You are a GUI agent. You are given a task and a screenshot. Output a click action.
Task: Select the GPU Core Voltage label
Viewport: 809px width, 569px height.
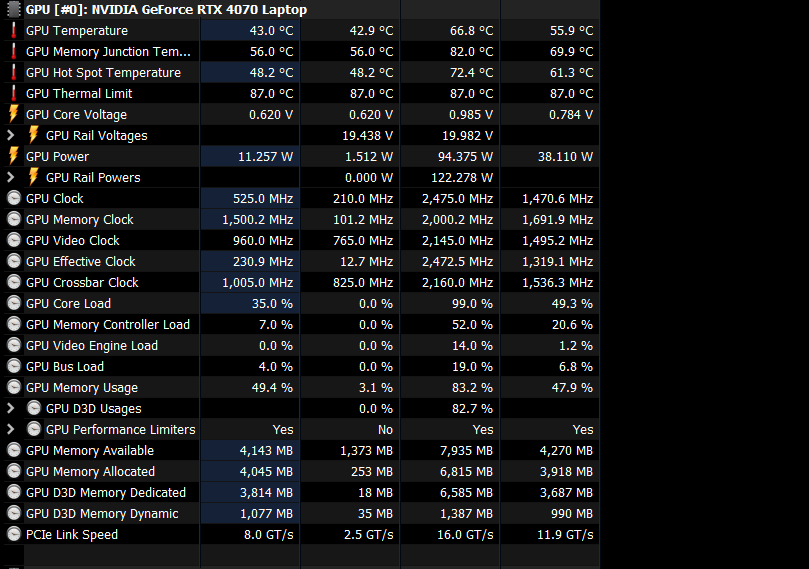[x=76, y=115]
